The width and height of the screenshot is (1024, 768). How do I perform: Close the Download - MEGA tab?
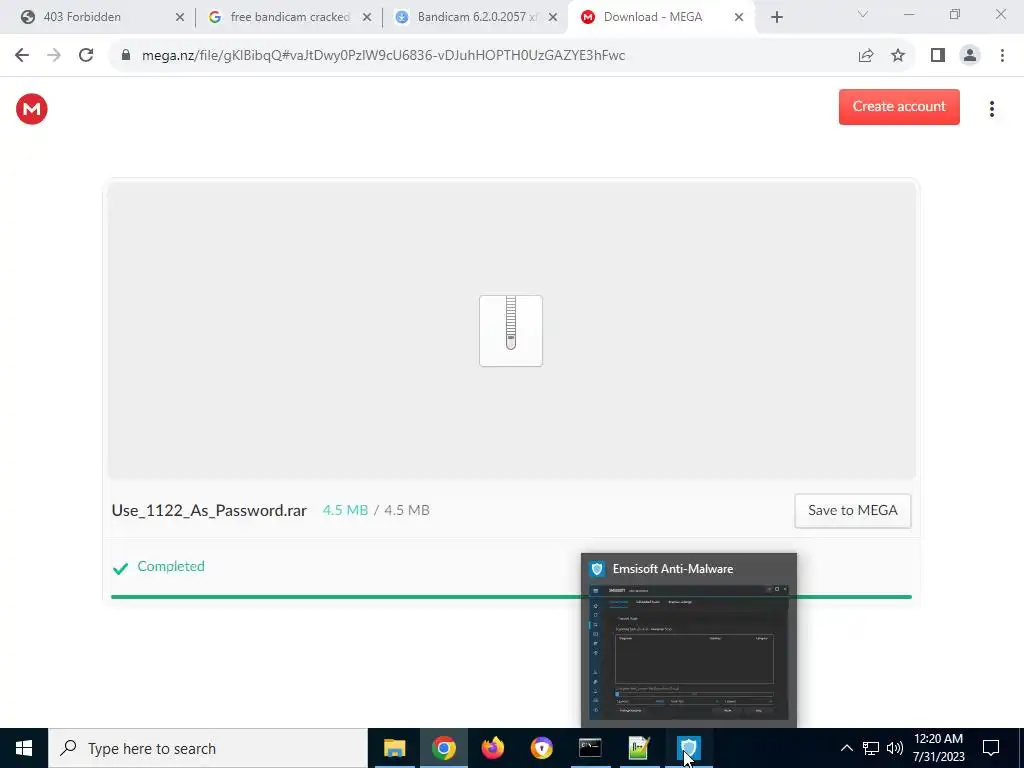739,17
